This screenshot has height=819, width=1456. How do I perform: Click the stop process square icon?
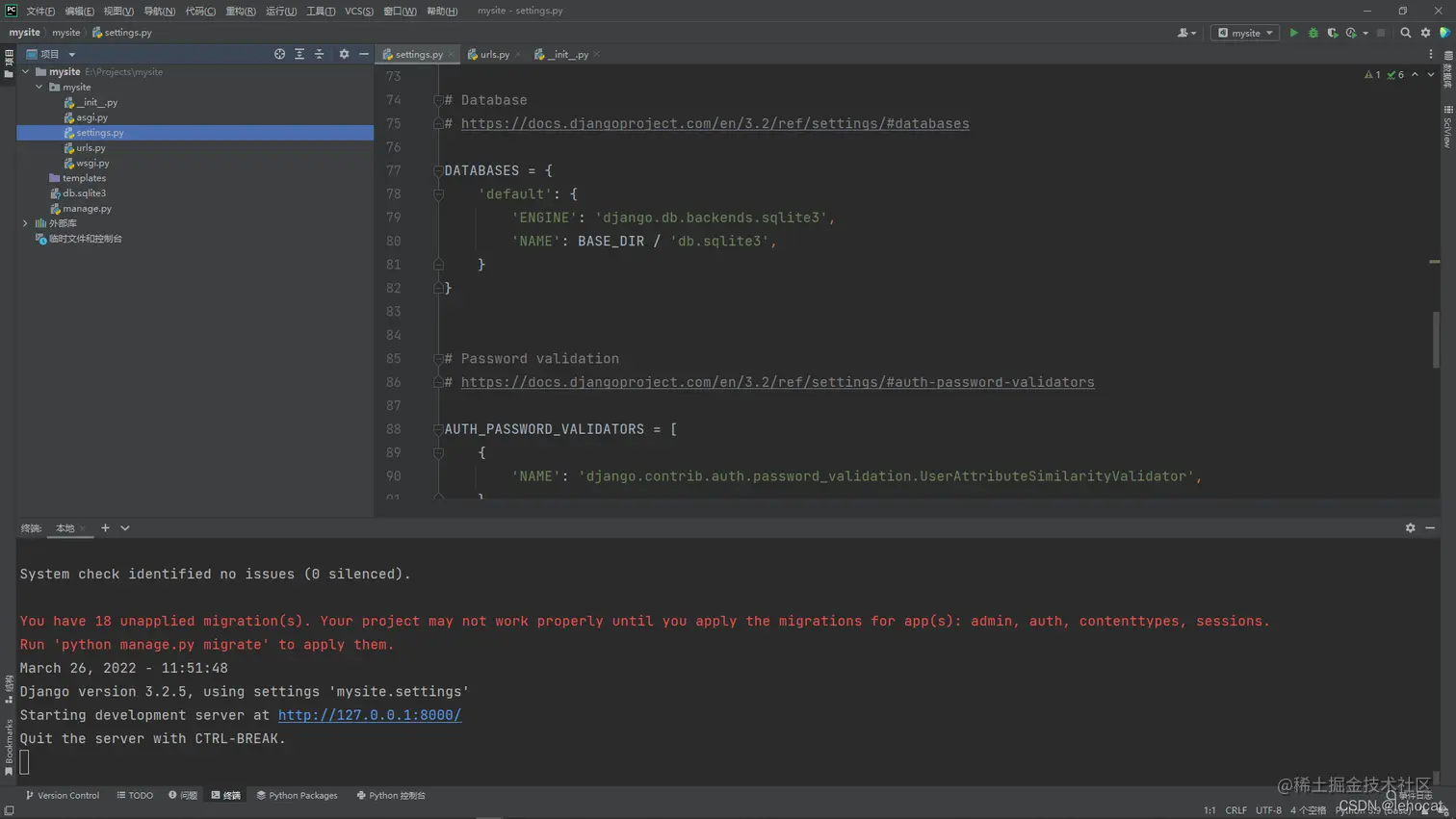pyautogui.click(x=1381, y=33)
